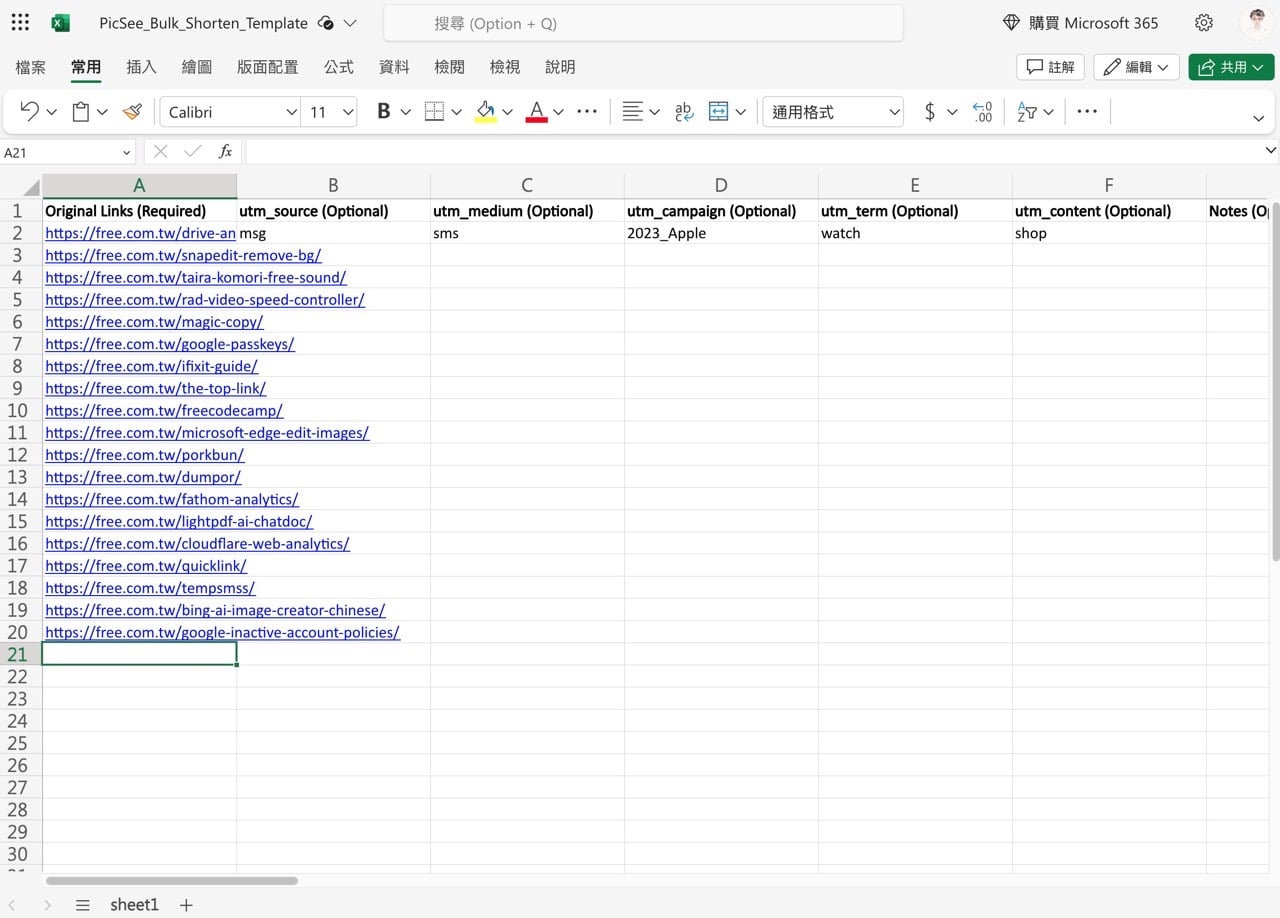Select the format painter brush

click(x=132, y=112)
